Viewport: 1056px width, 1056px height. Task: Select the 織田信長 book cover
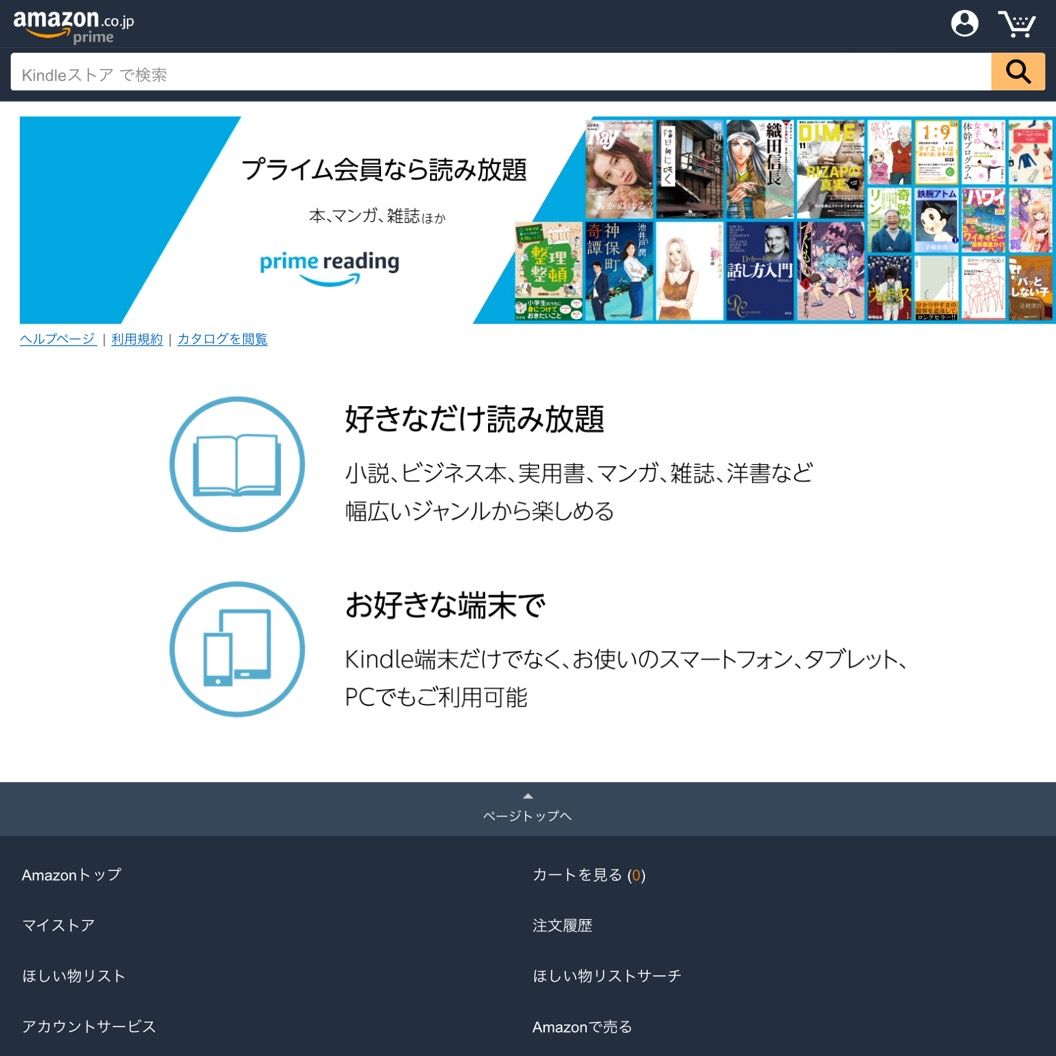point(759,169)
